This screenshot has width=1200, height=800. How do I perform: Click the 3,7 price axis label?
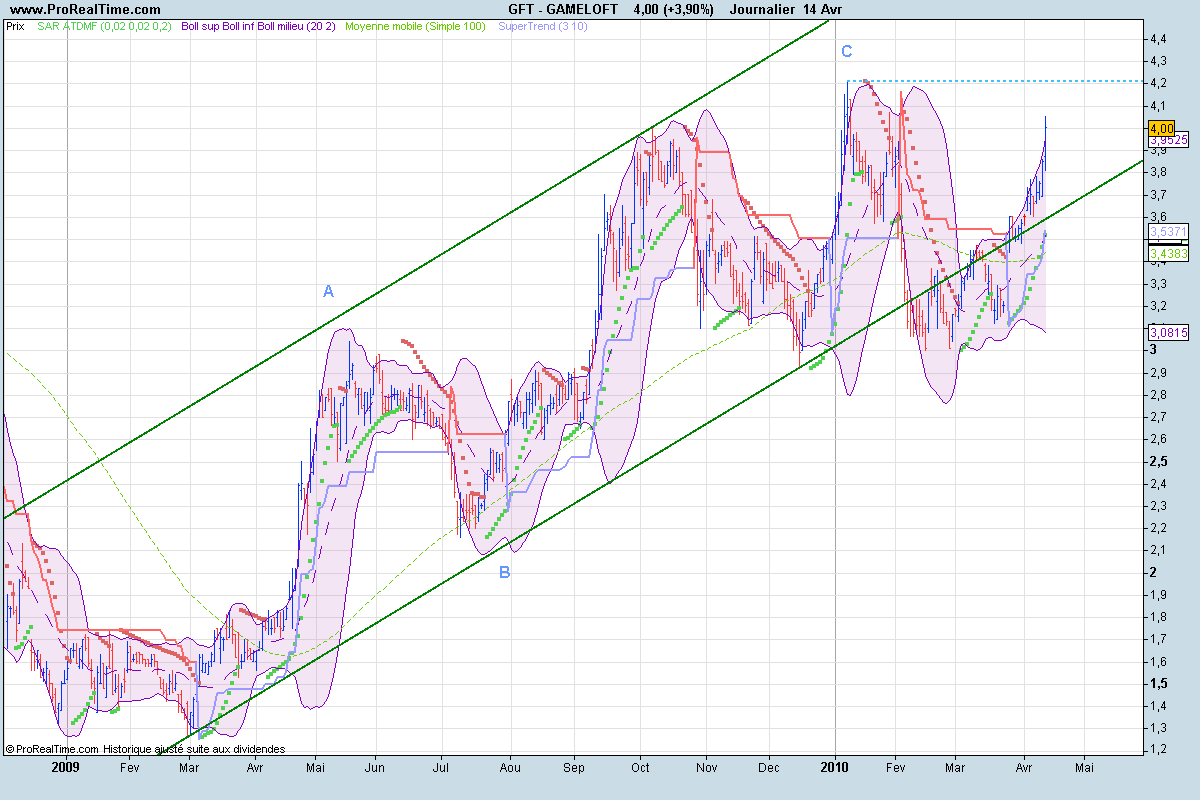(x=1157, y=195)
